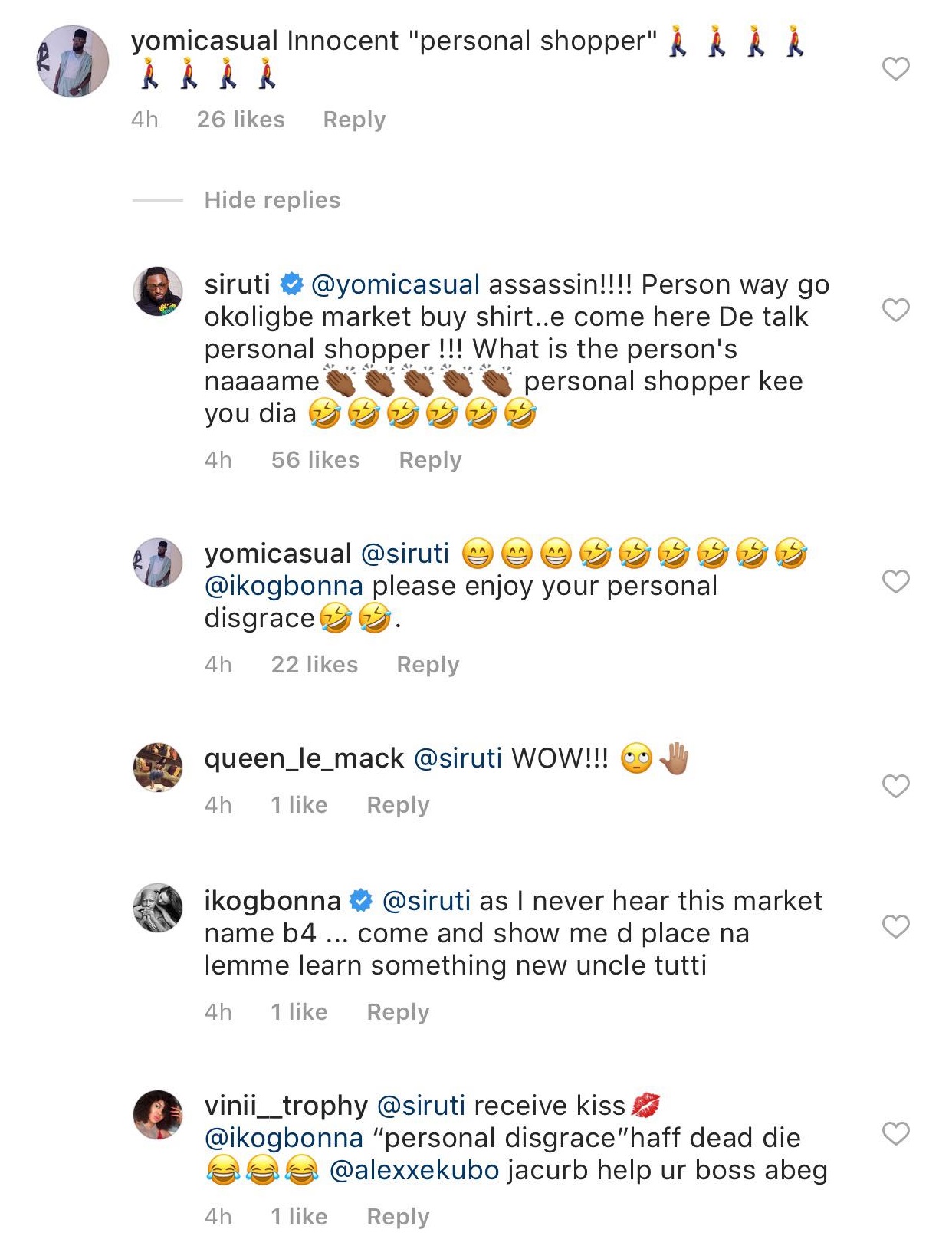Reply to yomicasual's top comment
952x1236 pixels.
[354, 120]
